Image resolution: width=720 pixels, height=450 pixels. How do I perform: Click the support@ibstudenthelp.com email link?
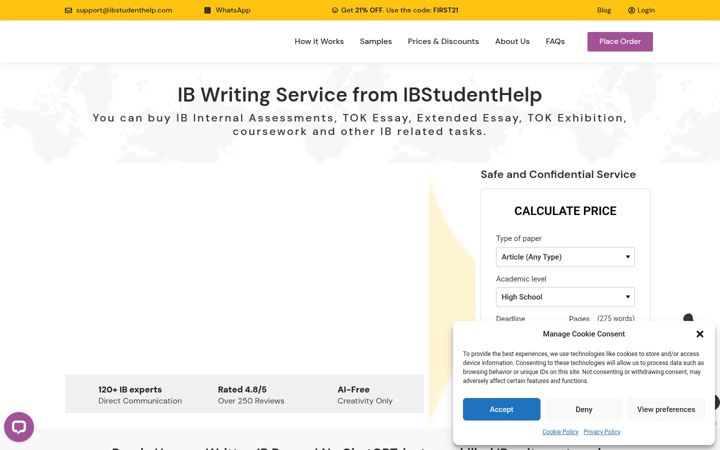(x=124, y=10)
